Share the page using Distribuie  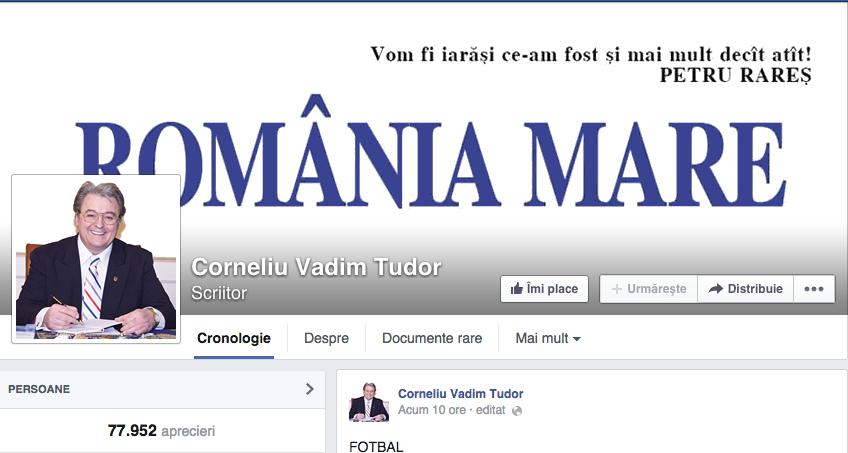tap(745, 289)
